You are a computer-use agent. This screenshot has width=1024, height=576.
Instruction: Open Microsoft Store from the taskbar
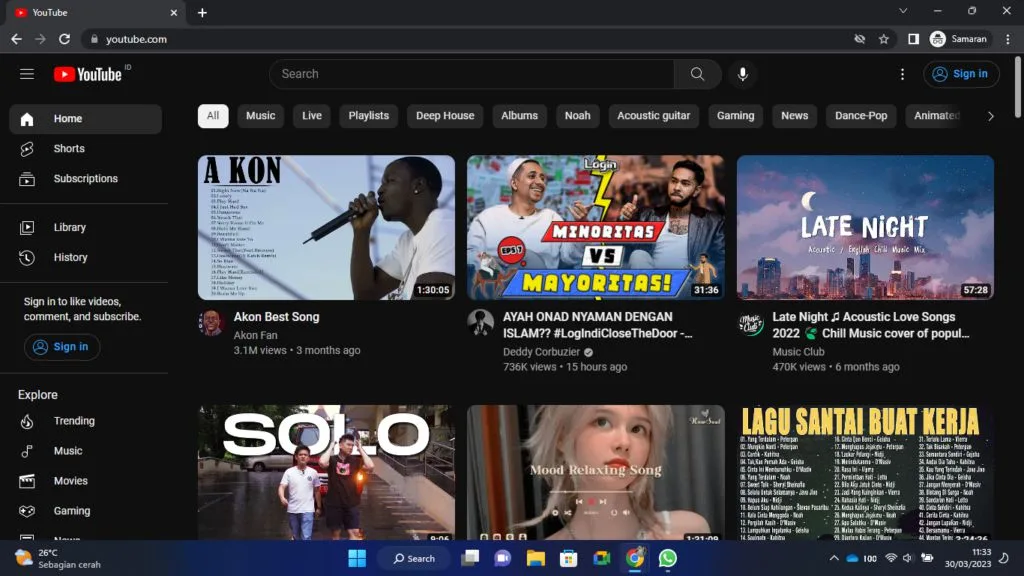pos(568,558)
